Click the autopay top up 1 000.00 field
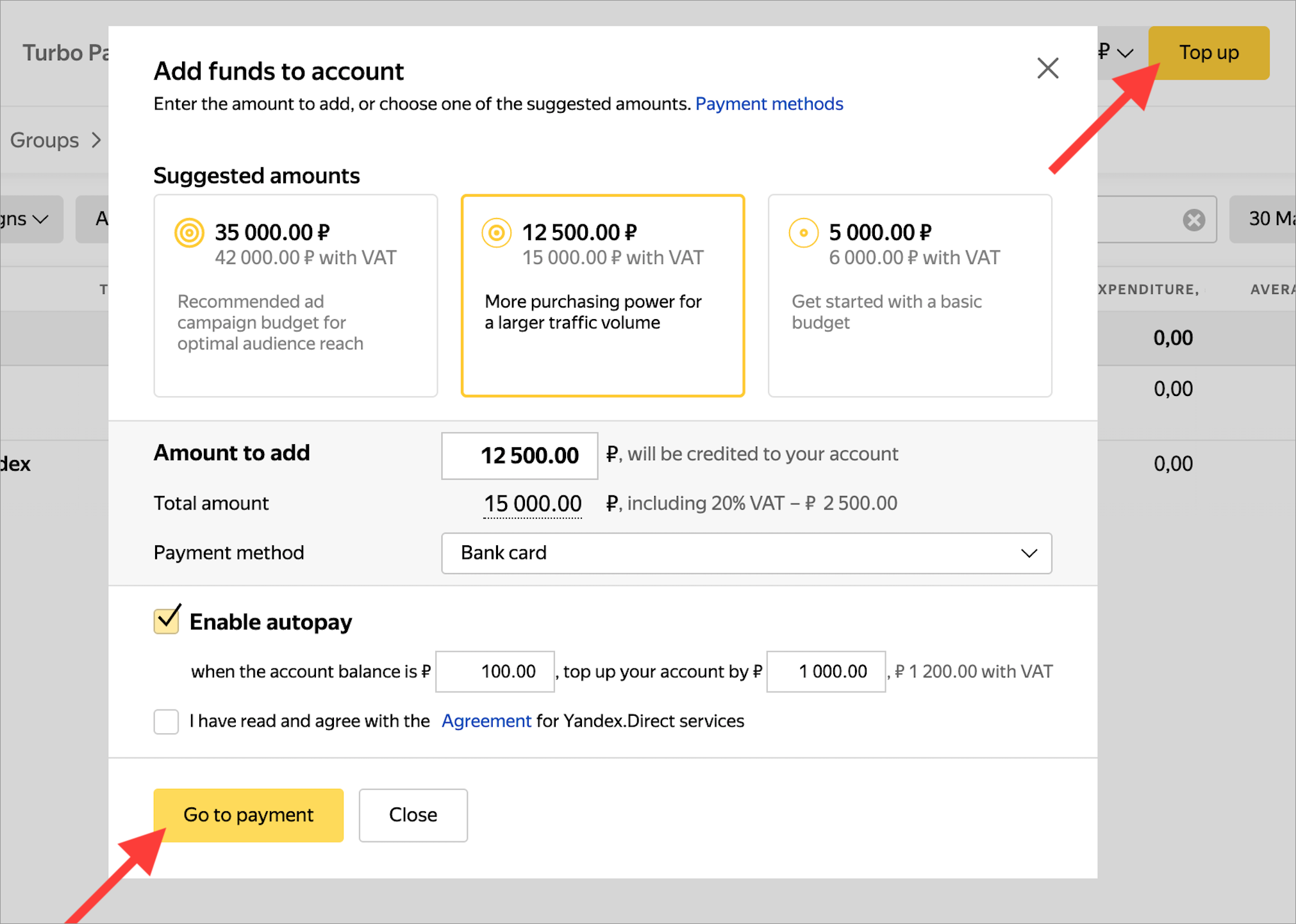 pos(826,672)
